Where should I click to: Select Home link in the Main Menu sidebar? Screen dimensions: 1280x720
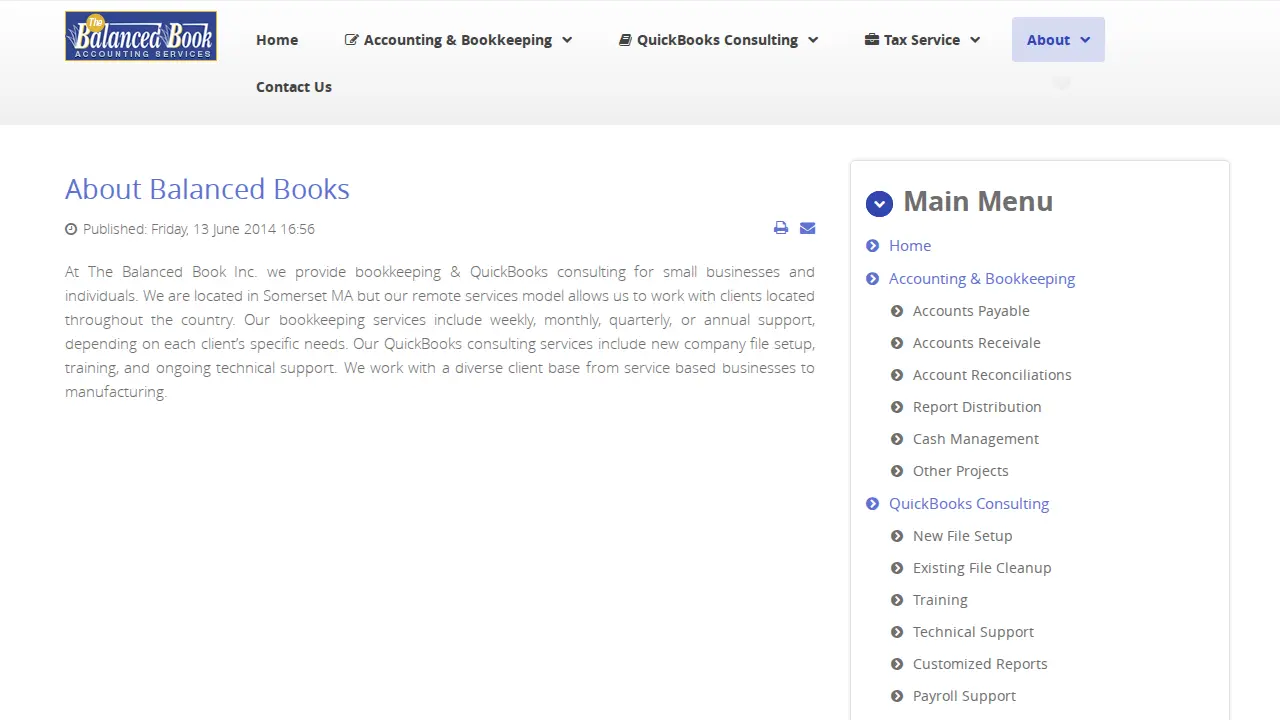point(910,246)
